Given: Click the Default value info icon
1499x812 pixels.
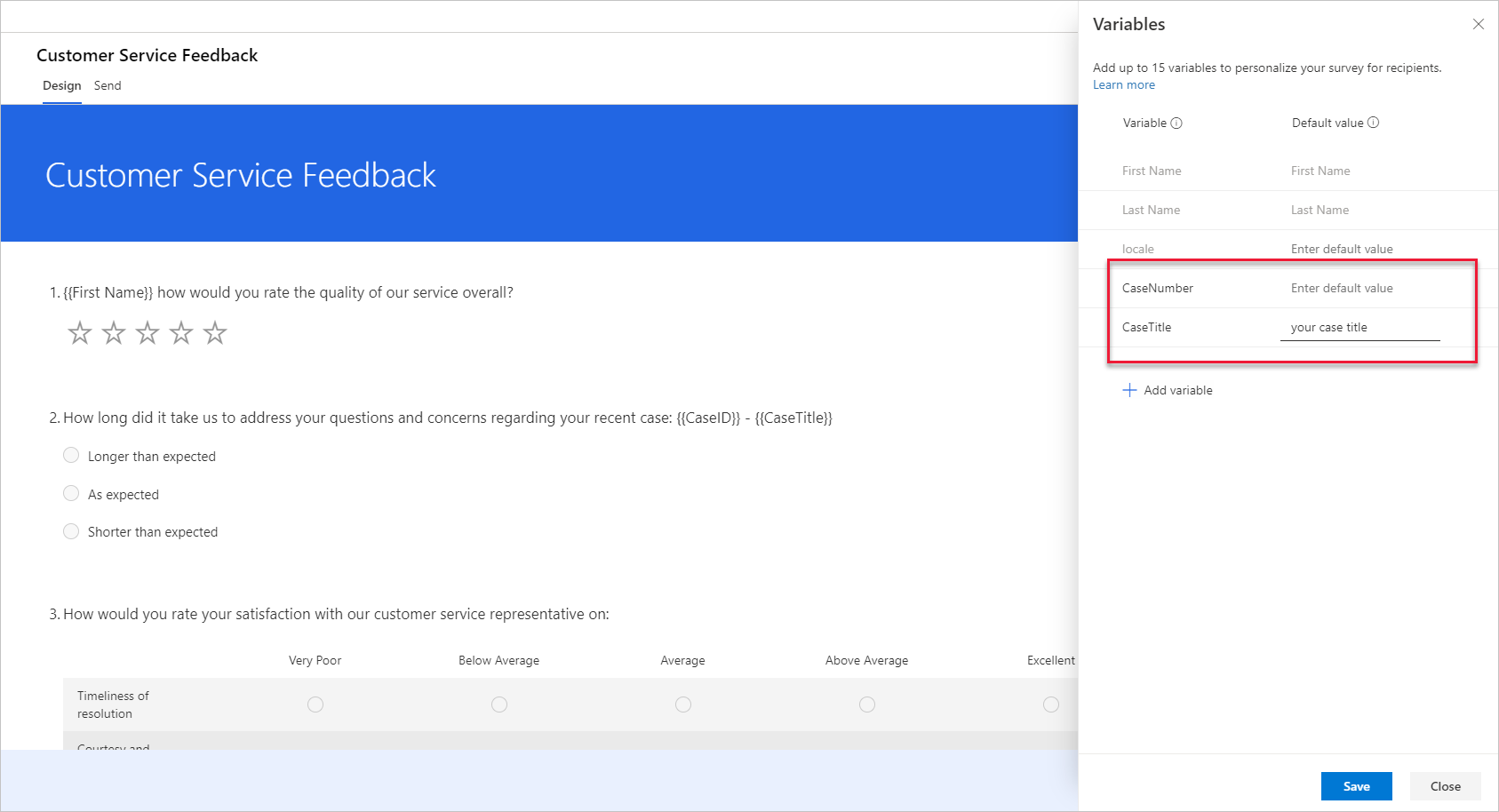Looking at the screenshot, I should pos(1373,123).
